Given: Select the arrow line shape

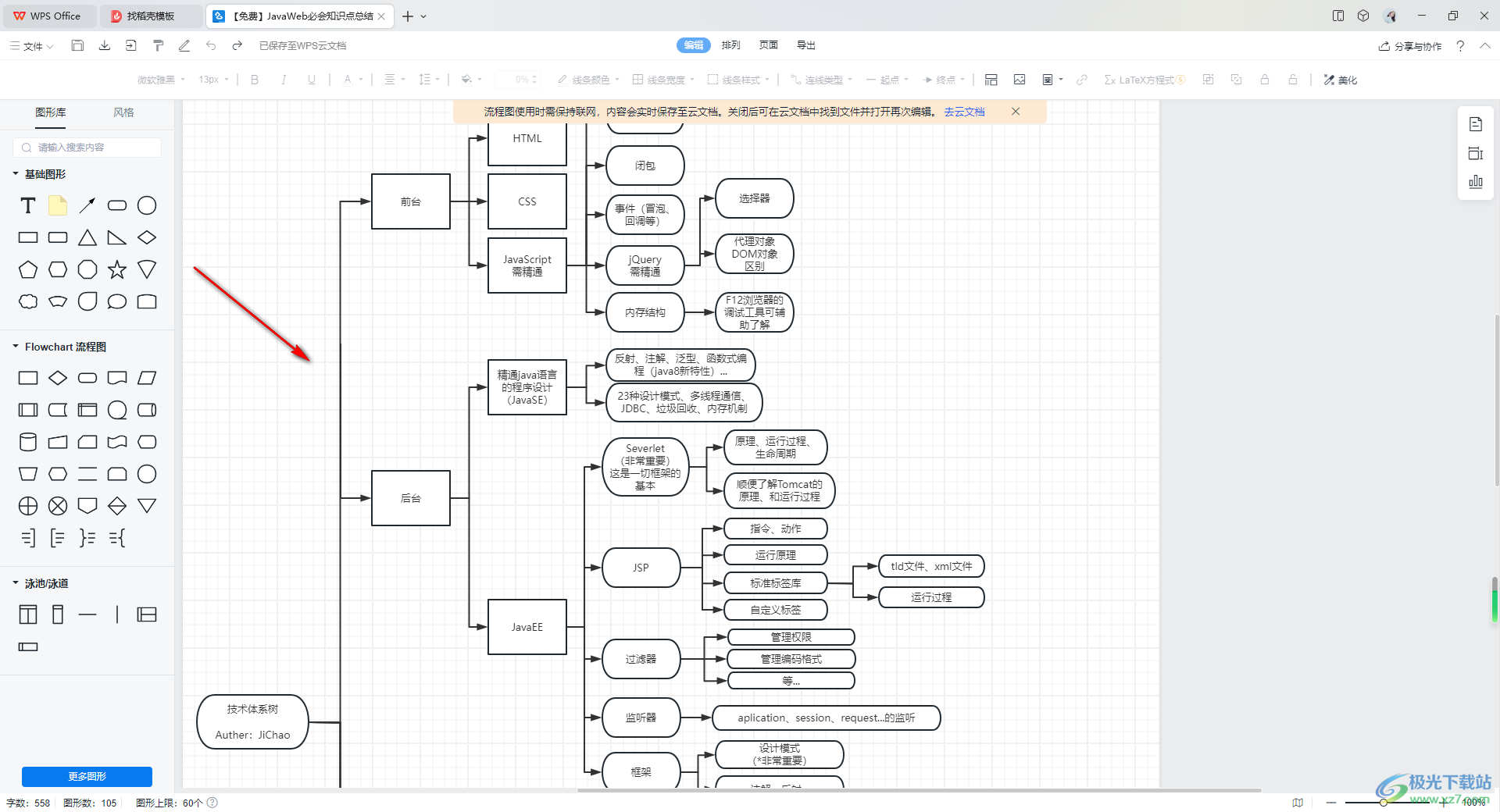Looking at the screenshot, I should pos(87,205).
